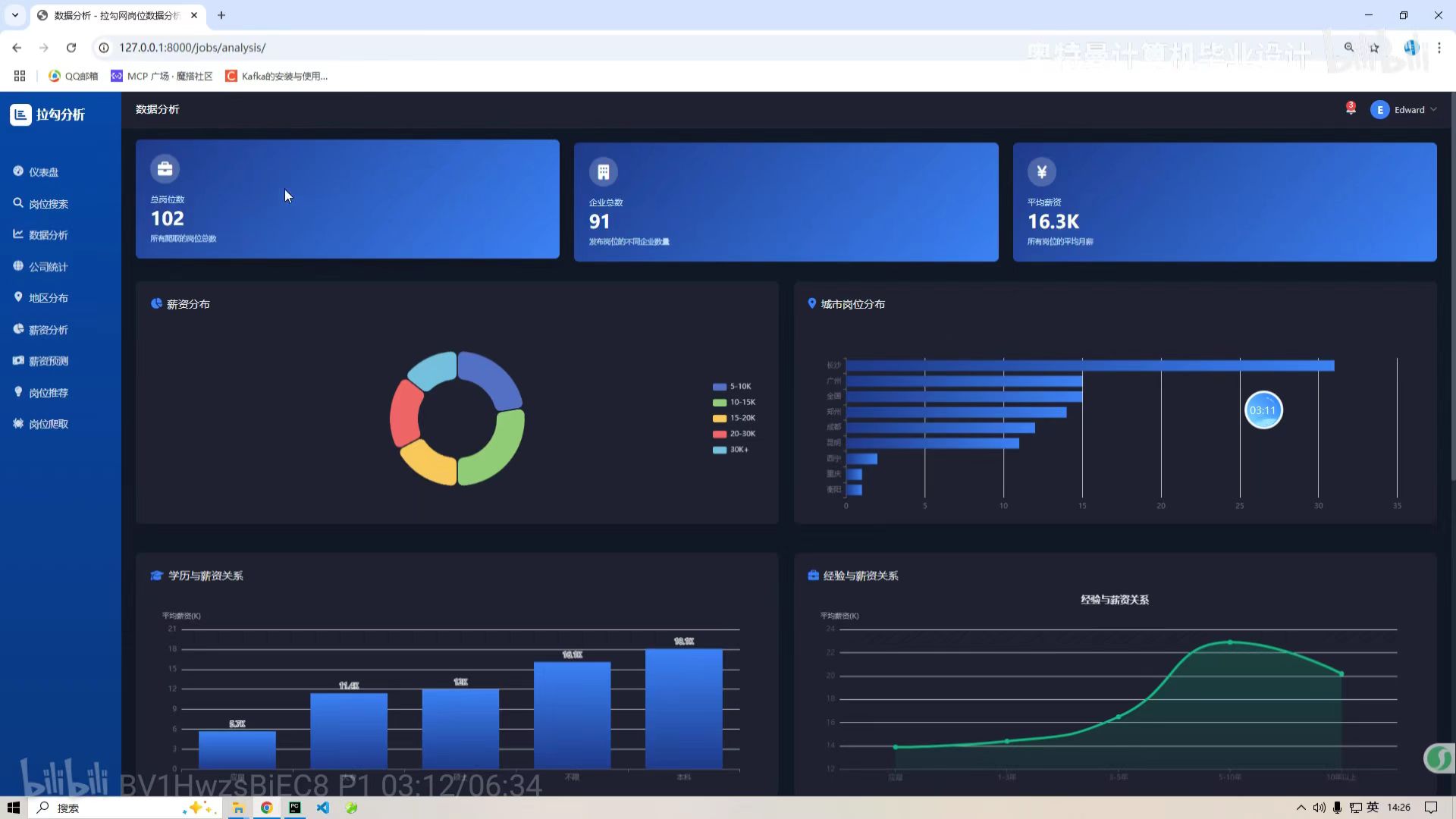The height and width of the screenshot is (819, 1456).
Task: Click the 岗位推荐 lightbulb icon
Action: click(18, 392)
